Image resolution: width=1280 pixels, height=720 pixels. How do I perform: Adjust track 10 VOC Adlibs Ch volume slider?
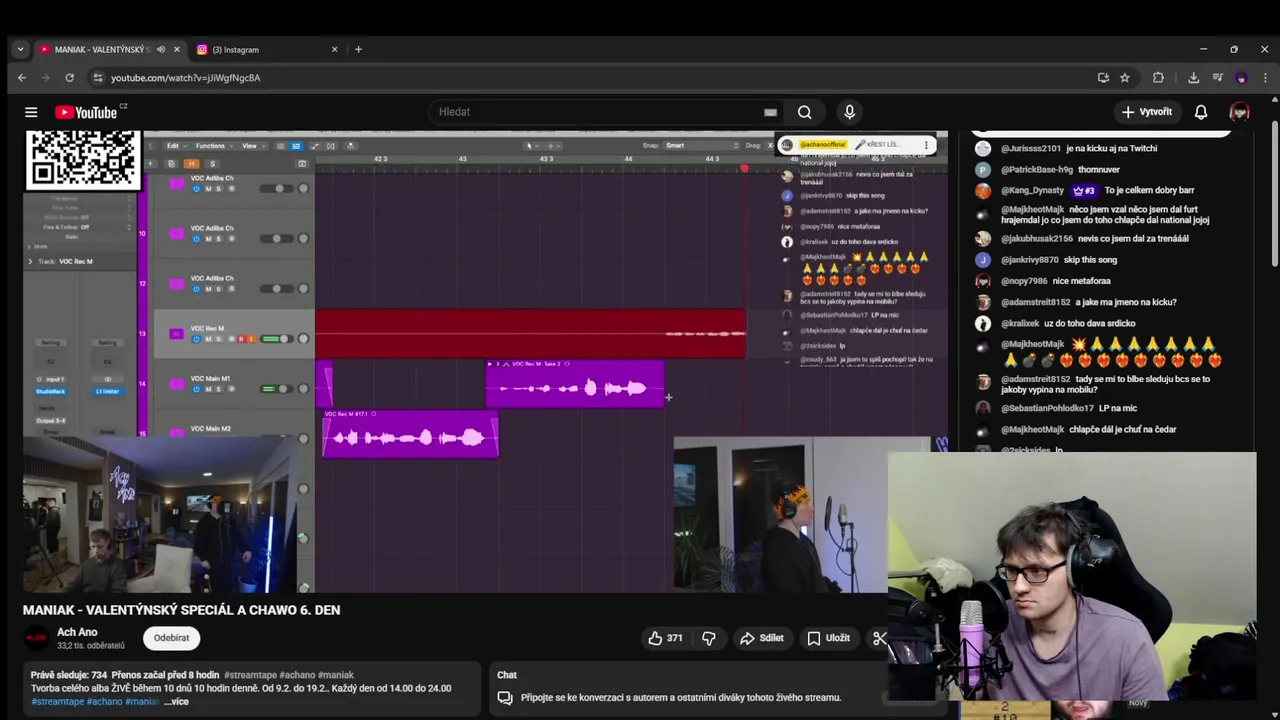tap(277, 239)
